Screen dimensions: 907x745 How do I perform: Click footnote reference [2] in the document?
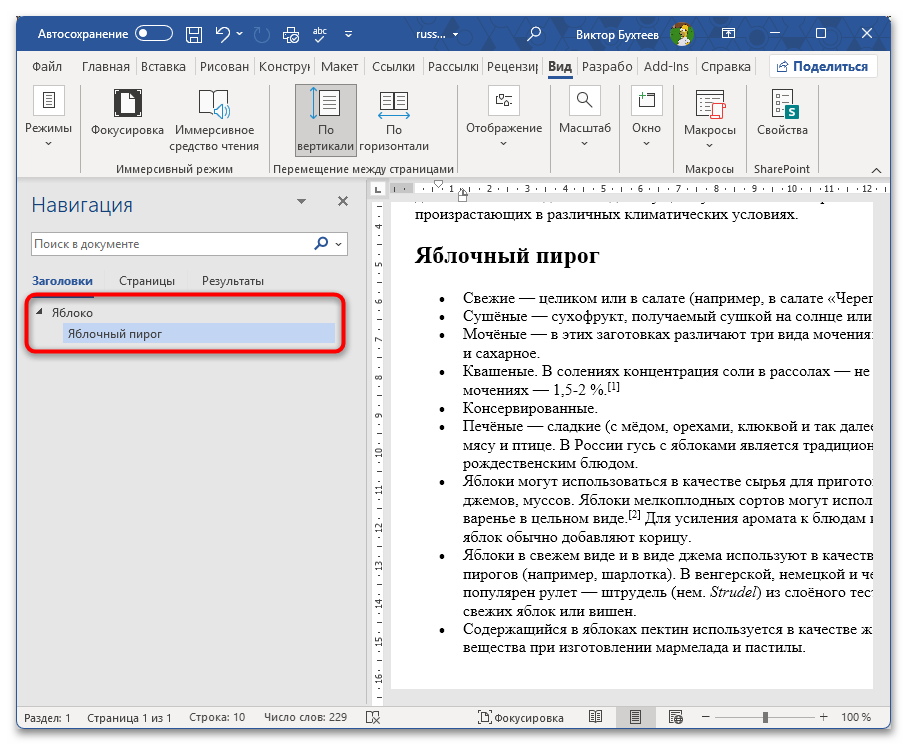point(635,514)
